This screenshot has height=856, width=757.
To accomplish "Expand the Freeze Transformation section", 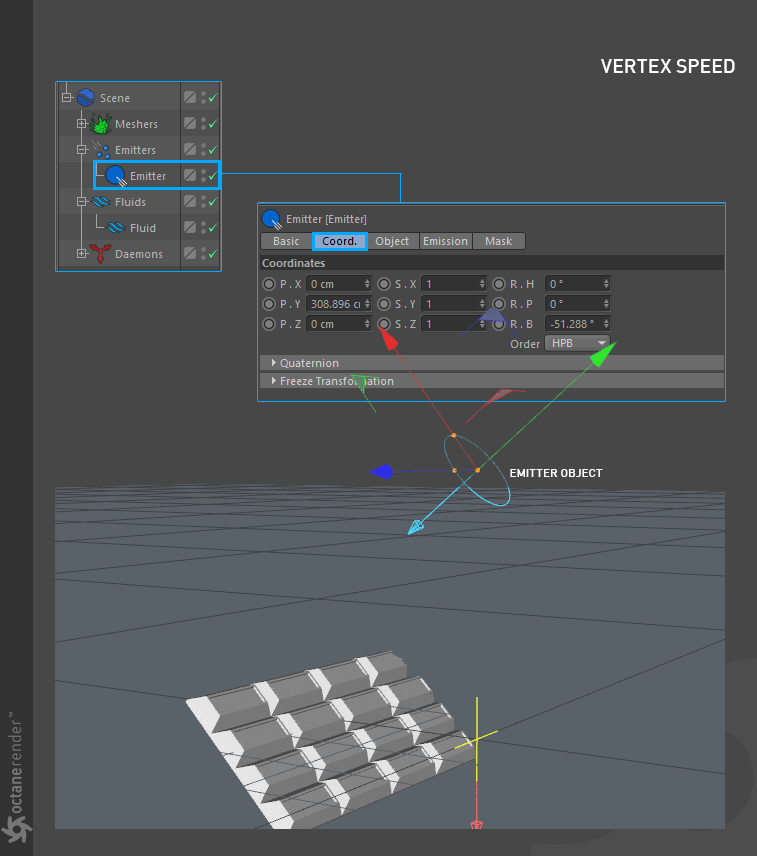I will click(x=273, y=381).
